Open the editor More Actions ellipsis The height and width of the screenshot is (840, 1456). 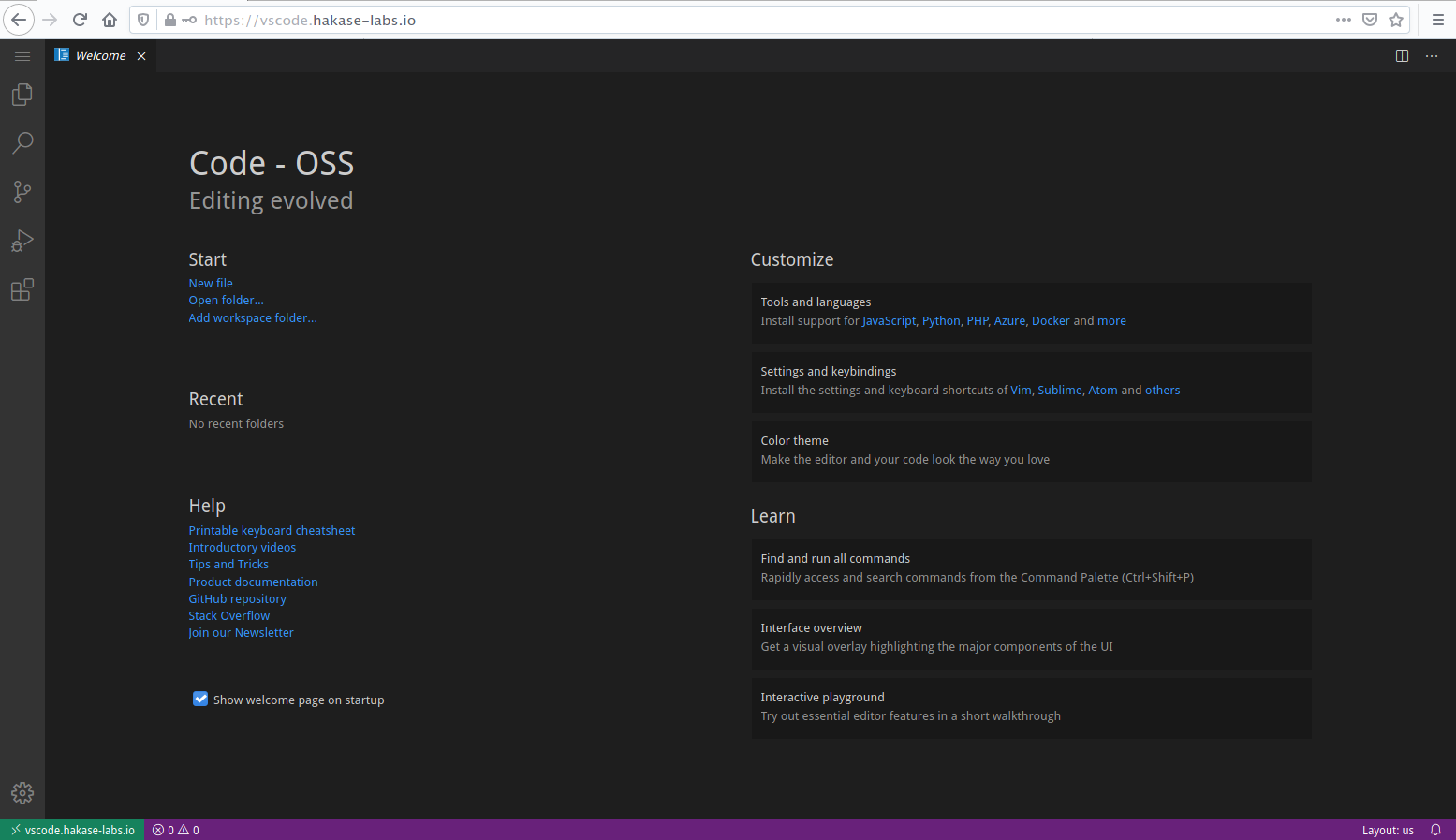pos(1432,56)
